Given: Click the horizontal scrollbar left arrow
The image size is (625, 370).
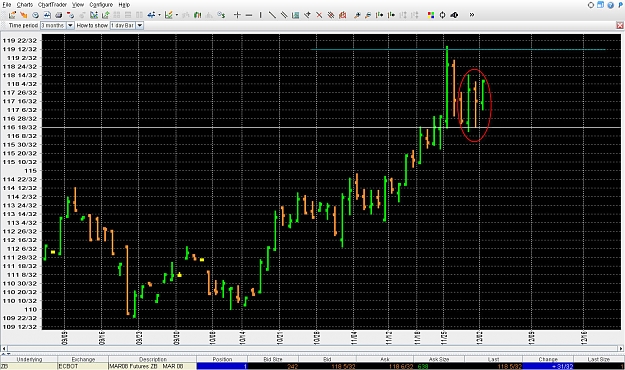Looking at the screenshot, I should tap(4, 348).
